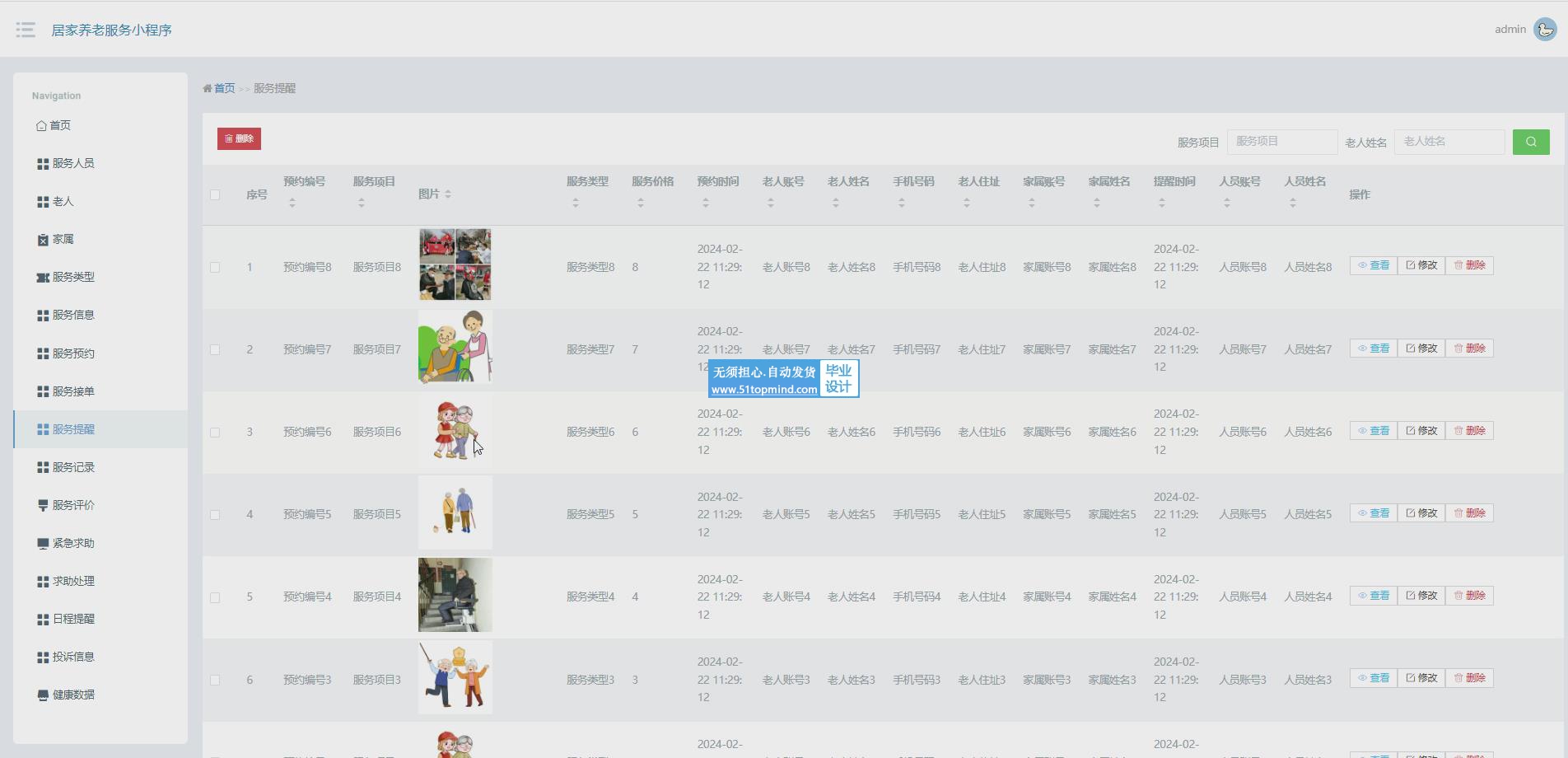This screenshot has width=1568, height=758.
Task: Select the header select-all checkbox
Action: [x=215, y=195]
